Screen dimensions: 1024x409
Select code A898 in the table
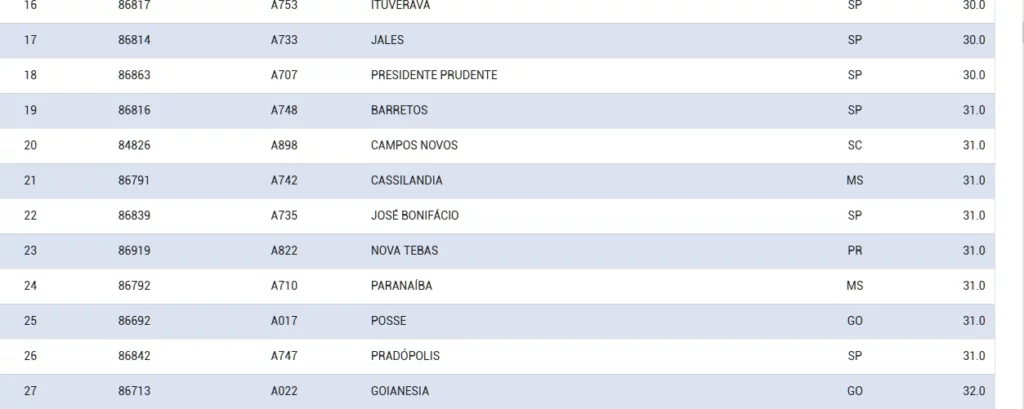(284, 145)
